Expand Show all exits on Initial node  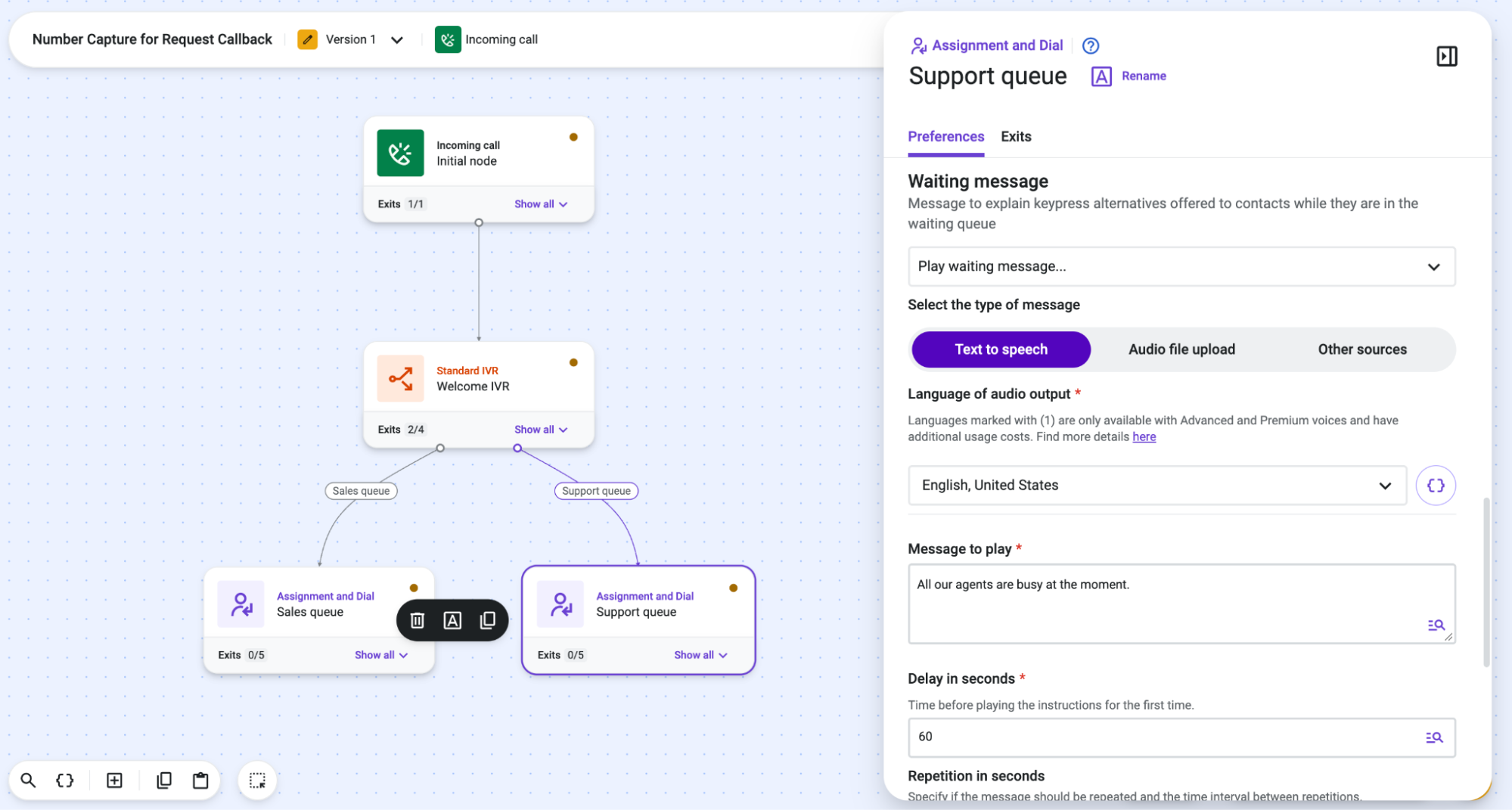[541, 204]
